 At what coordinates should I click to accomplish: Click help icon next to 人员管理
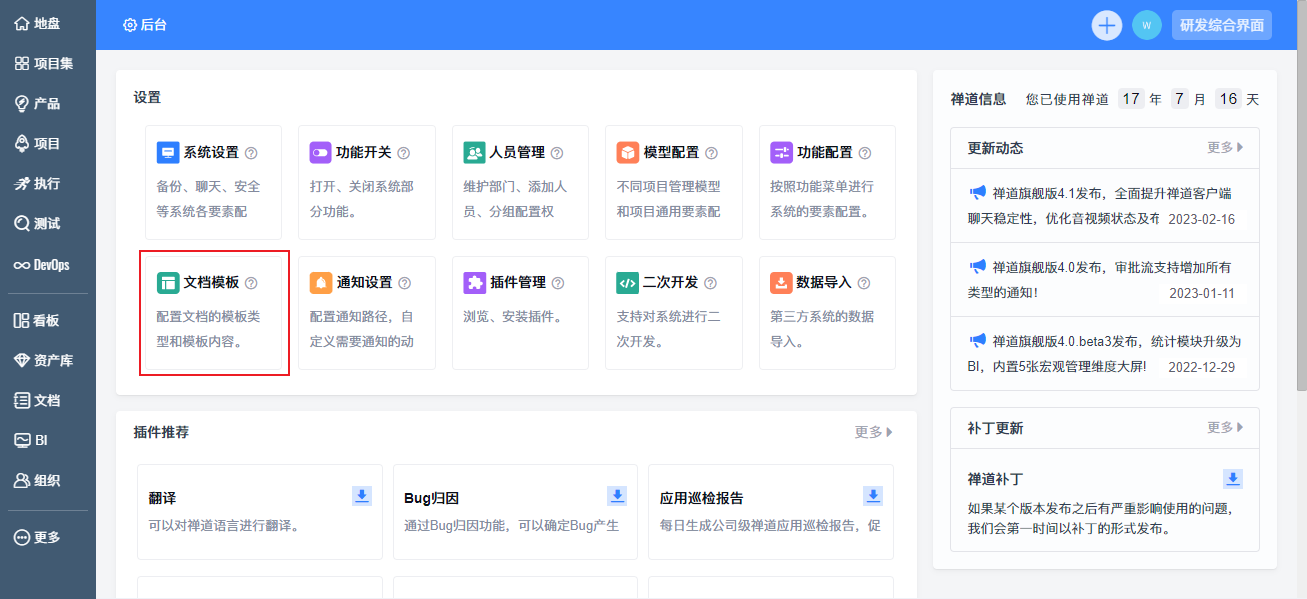click(x=557, y=153)
